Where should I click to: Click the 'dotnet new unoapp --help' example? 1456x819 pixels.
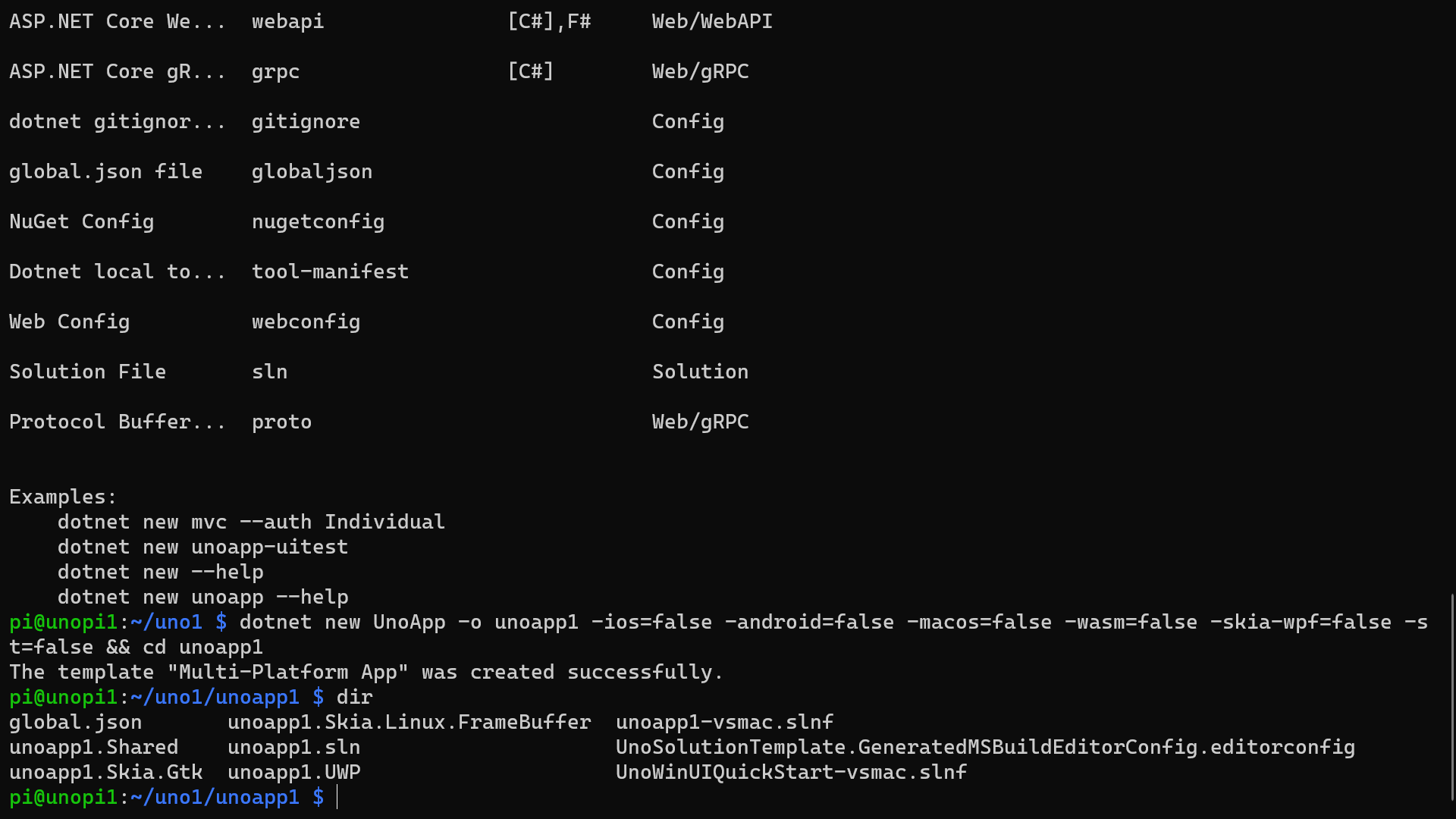[202, 597]
